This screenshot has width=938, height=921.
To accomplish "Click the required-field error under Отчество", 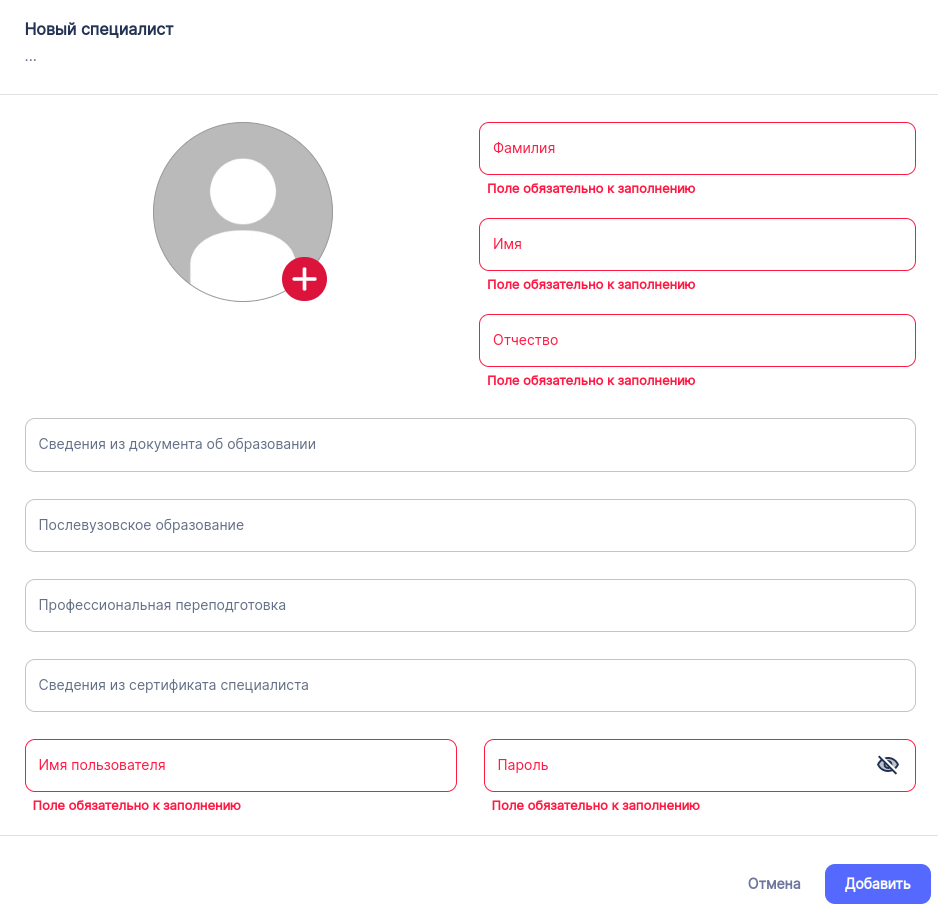I will pyautogui.click(x=591, y=380).
